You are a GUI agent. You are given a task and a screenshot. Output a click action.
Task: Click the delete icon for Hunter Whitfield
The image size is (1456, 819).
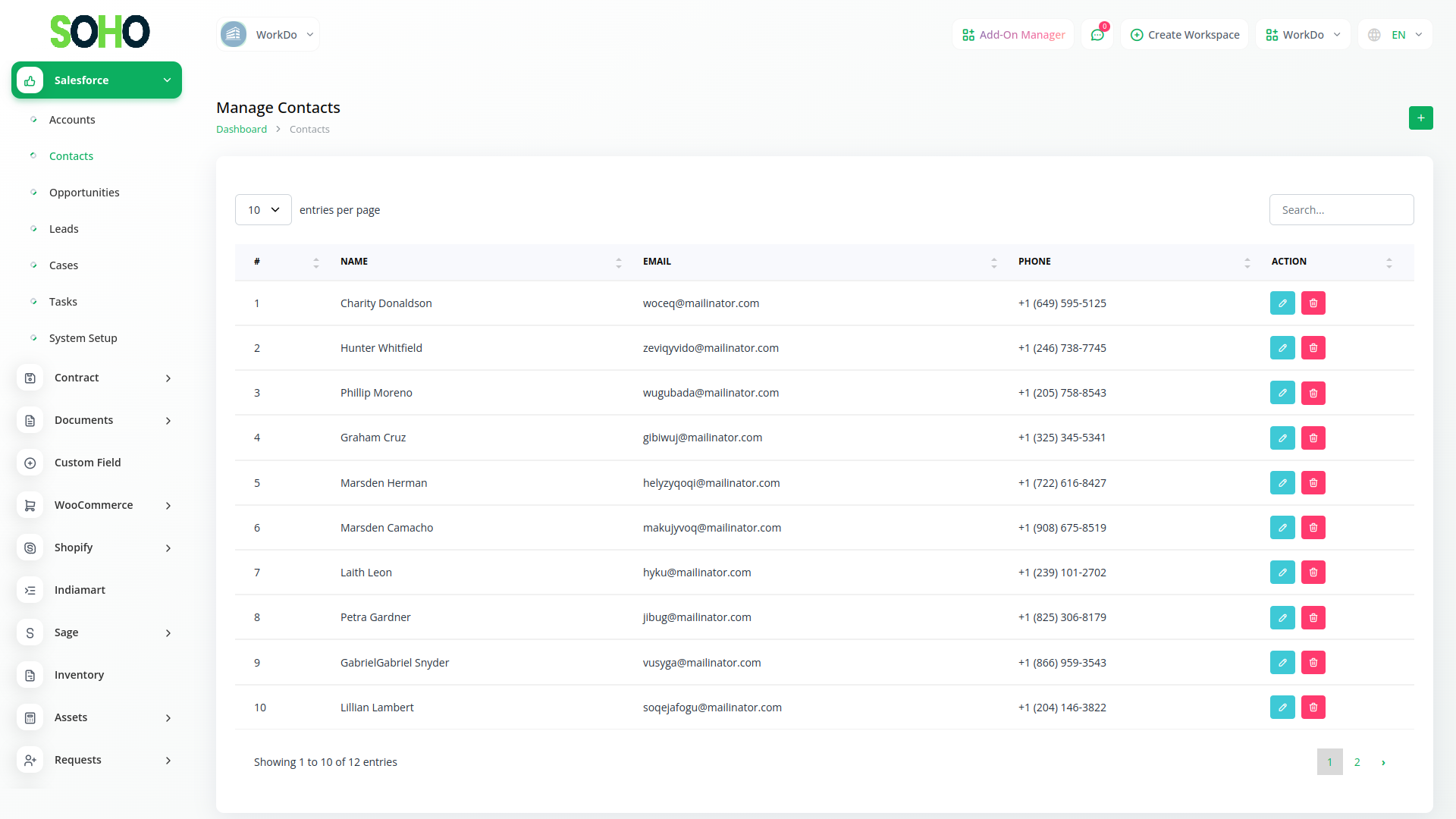[1313, 348]
